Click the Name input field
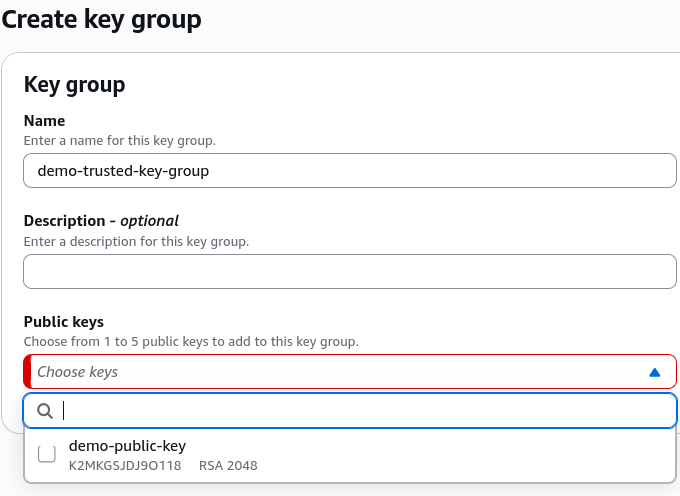 tap(350, 170)
